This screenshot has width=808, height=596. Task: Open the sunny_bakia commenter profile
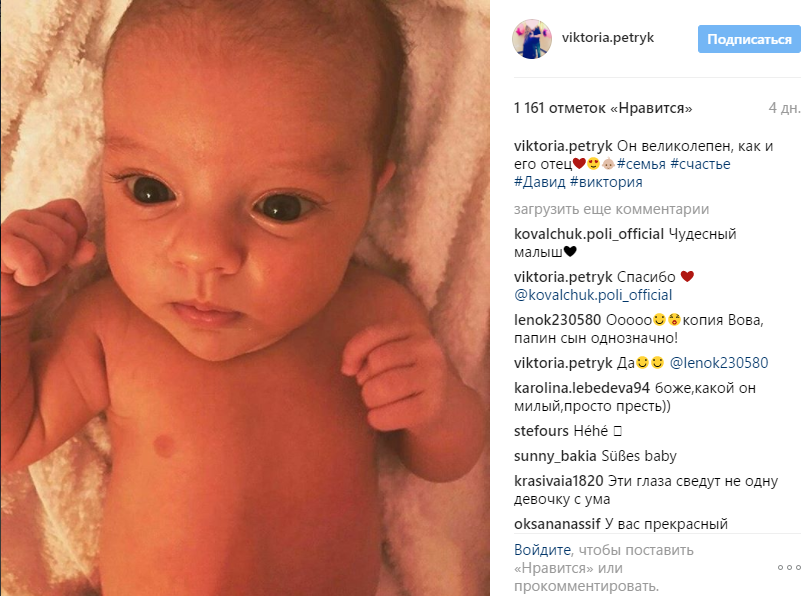[x=555, y=456]
